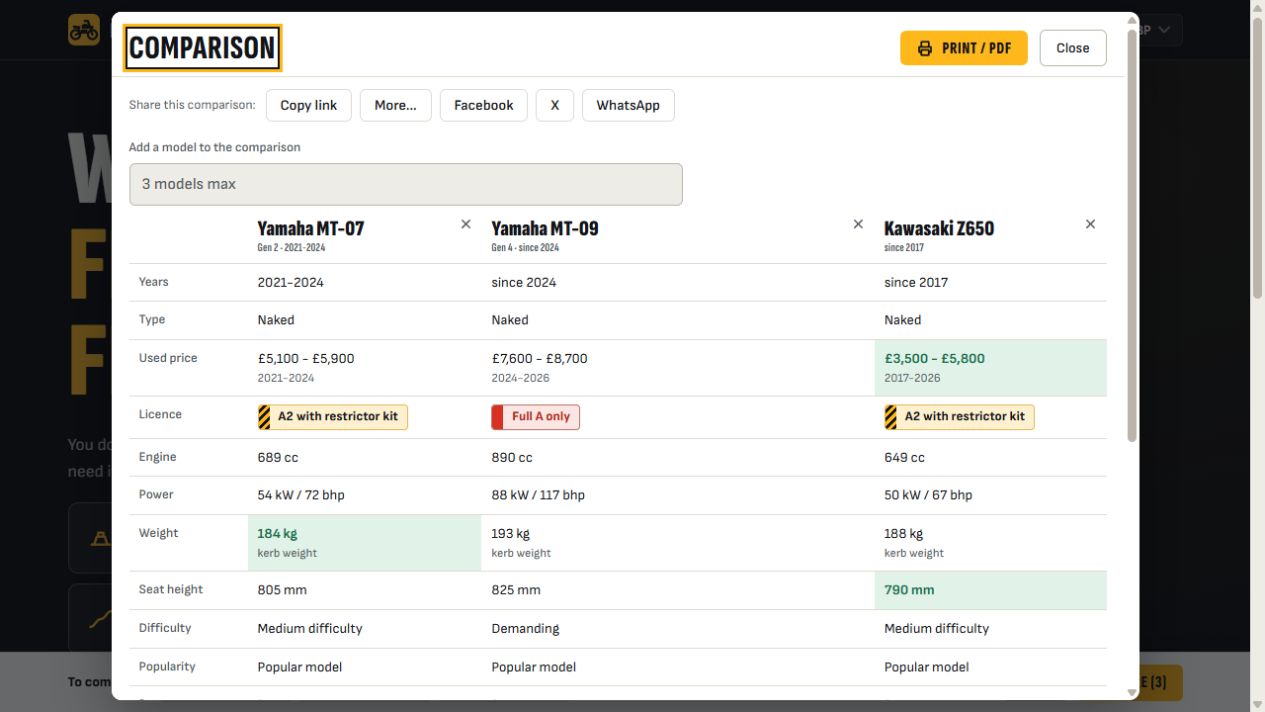Click the 184 kg weight value
This screenshot has height=712, width=1265.
click(x=277, y=533)
